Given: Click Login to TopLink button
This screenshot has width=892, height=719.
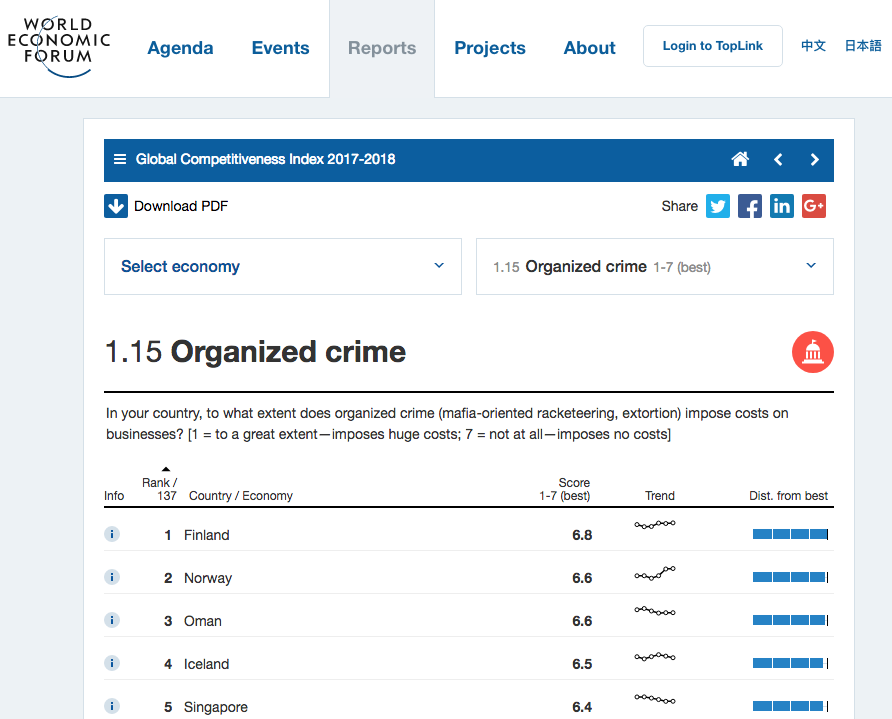Looking at the screenshot, I should click(x=712, y=46).
